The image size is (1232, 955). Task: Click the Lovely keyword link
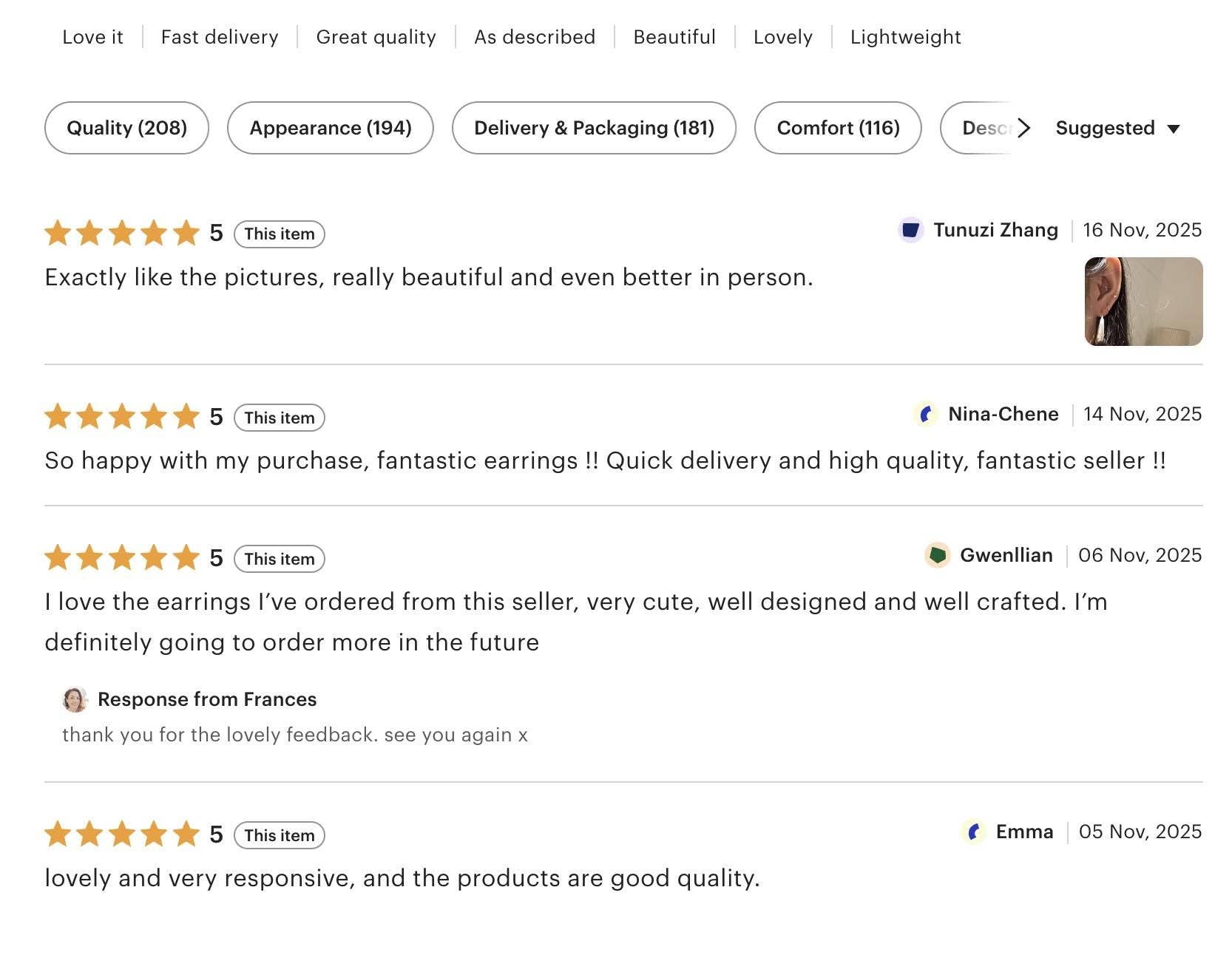click(782, 36)
